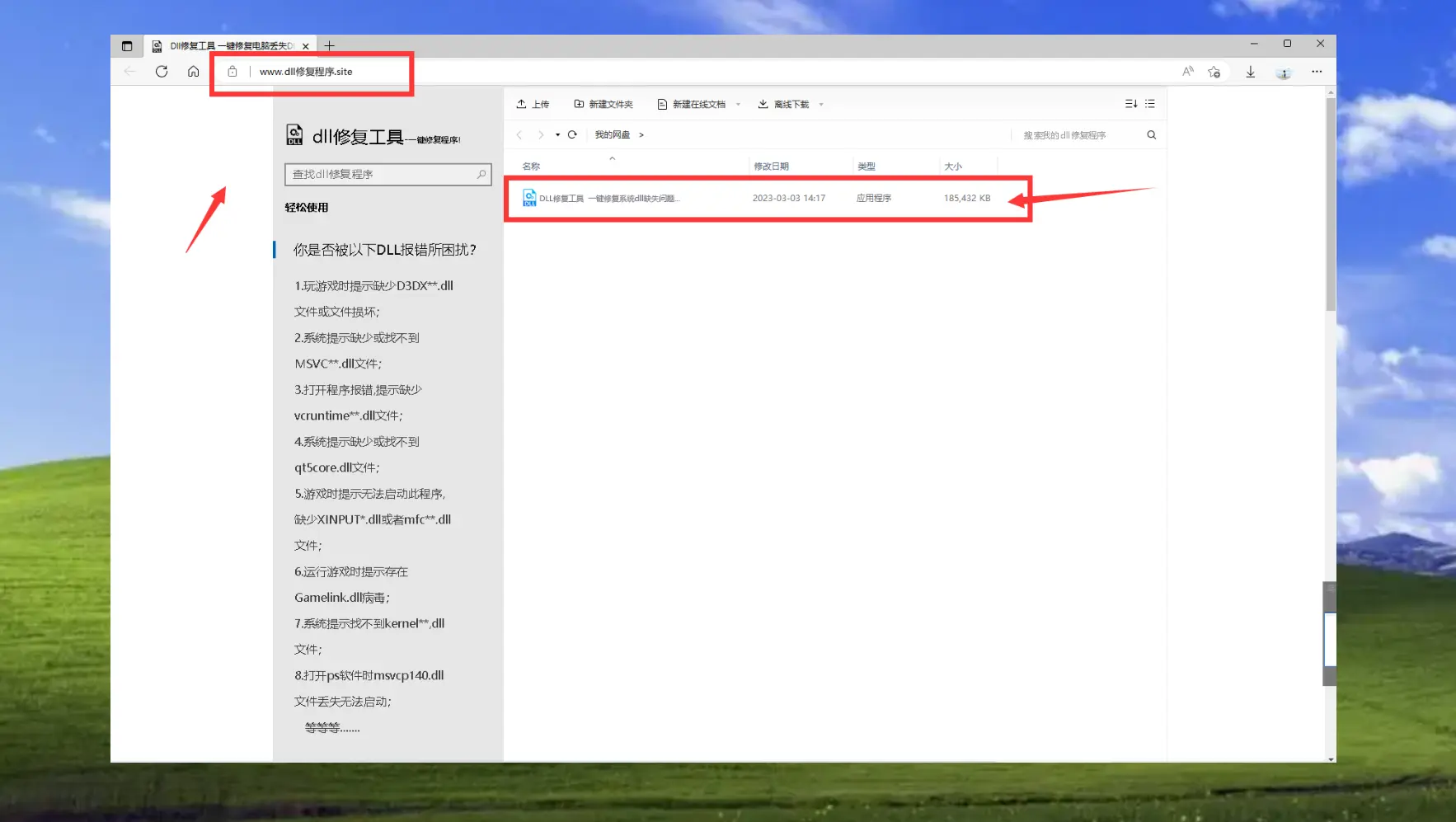Click 新建文件夹 new folder button
1456x822 pixels.
(x=604, y=104)
